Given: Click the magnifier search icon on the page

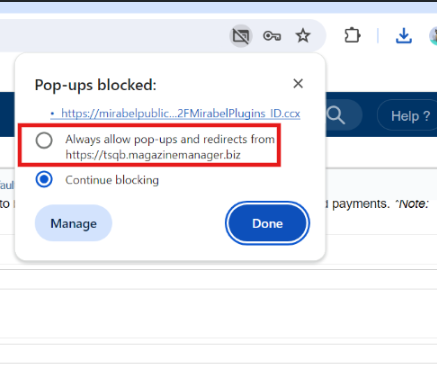Looking at the screenshot, I should pyautogui.click(x=335, y=115).
